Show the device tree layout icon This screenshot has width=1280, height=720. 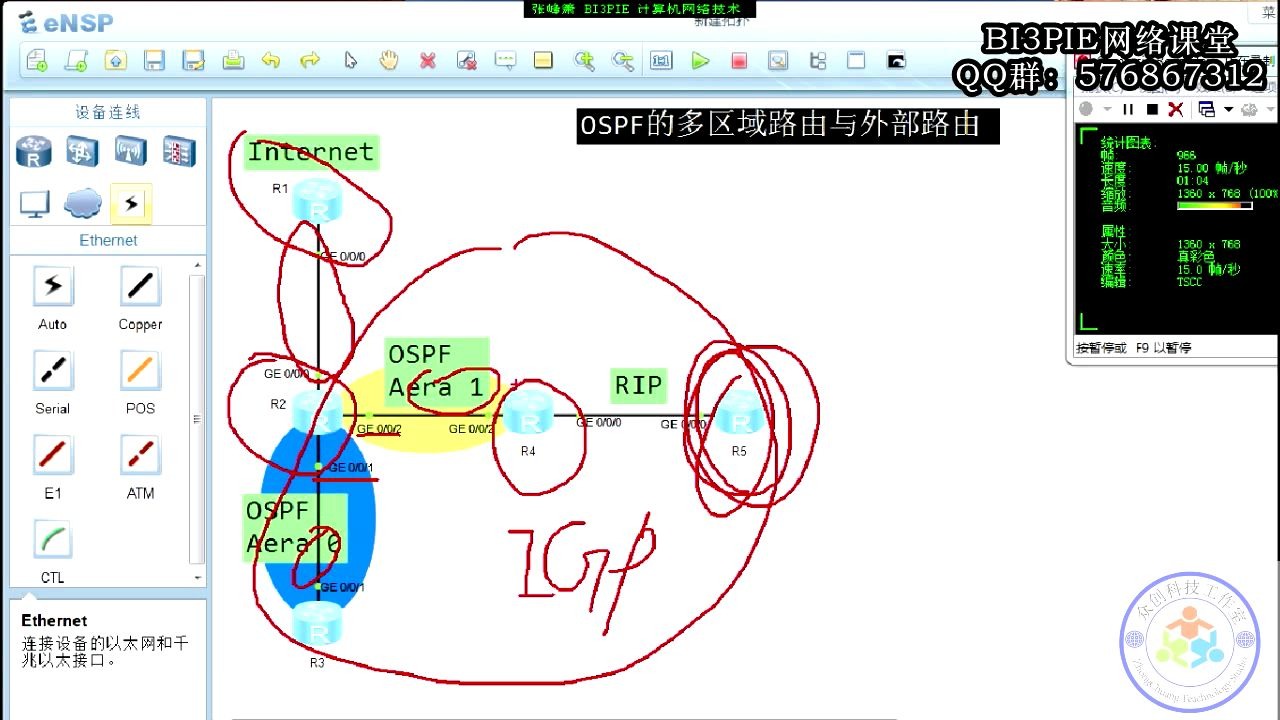click(x=818, y=61)
